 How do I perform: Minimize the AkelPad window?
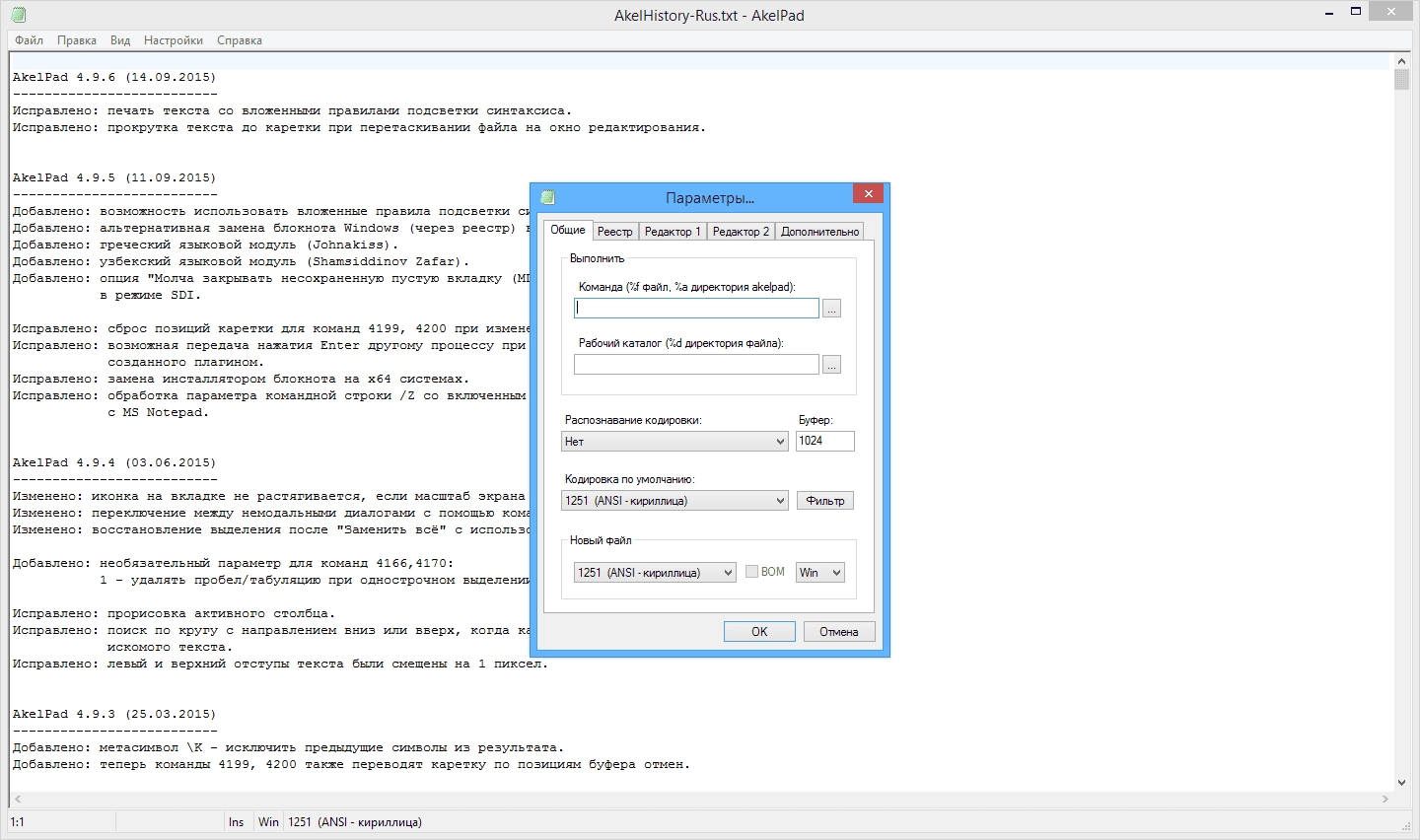(x=1329, y=12)
